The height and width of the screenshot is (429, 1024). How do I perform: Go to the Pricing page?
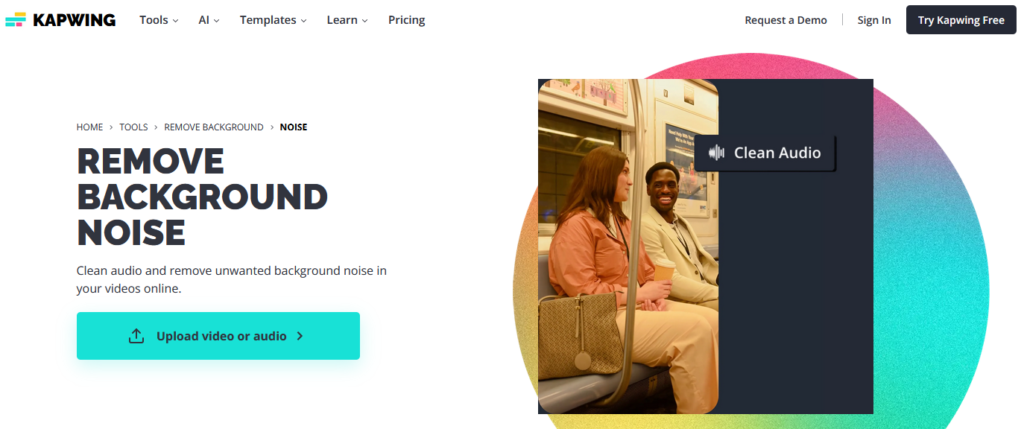click(x=406, y=20)
